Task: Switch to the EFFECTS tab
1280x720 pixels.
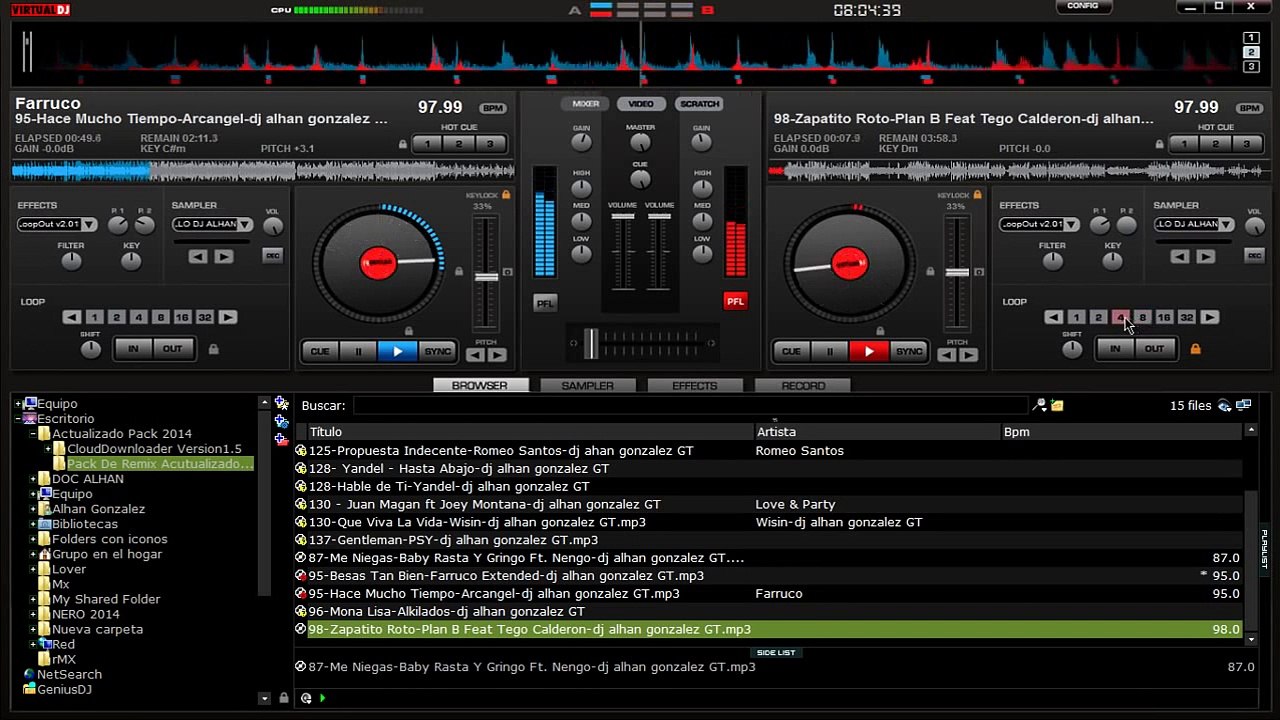Action: coord(695,385)
